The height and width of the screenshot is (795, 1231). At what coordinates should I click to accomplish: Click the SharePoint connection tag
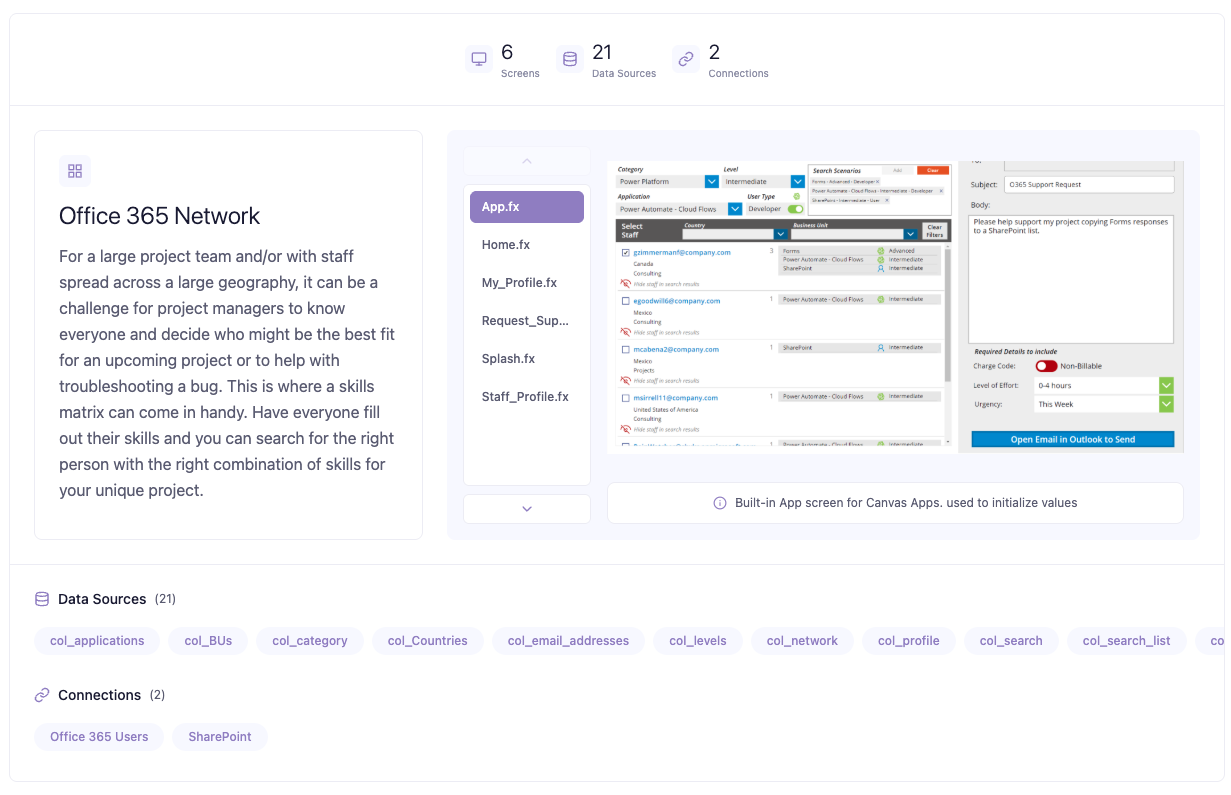[220, 737]
